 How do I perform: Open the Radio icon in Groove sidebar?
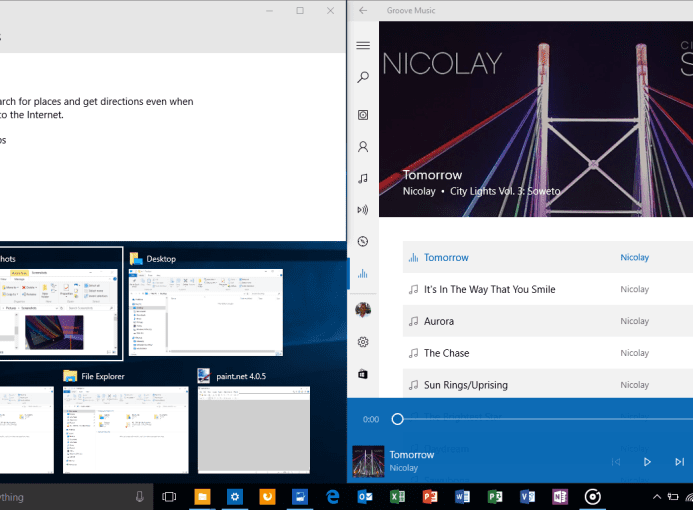(363, 209)
